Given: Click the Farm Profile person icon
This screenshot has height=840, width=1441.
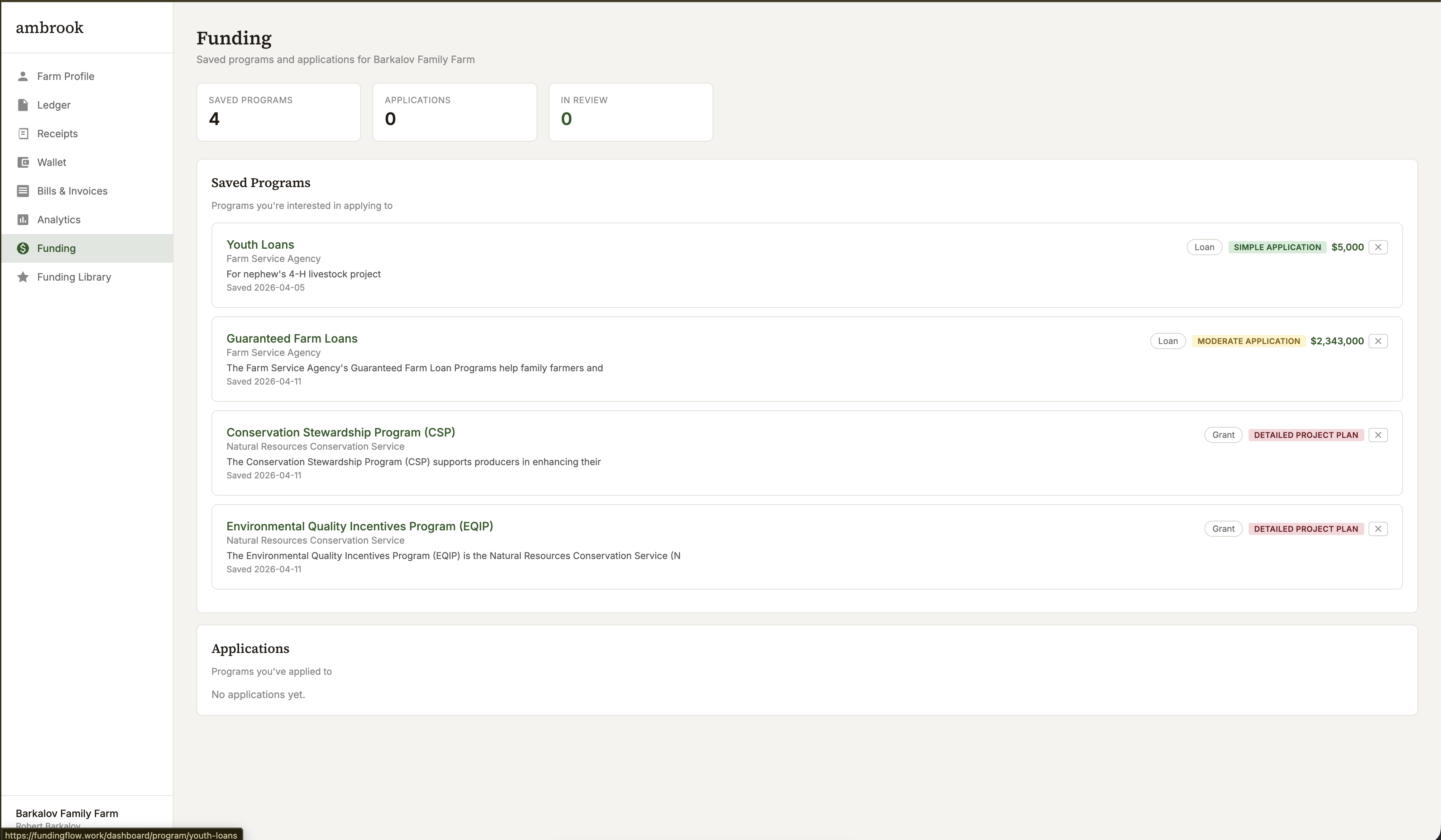Looking at the screenshot, I should click(x=23, y=76).
